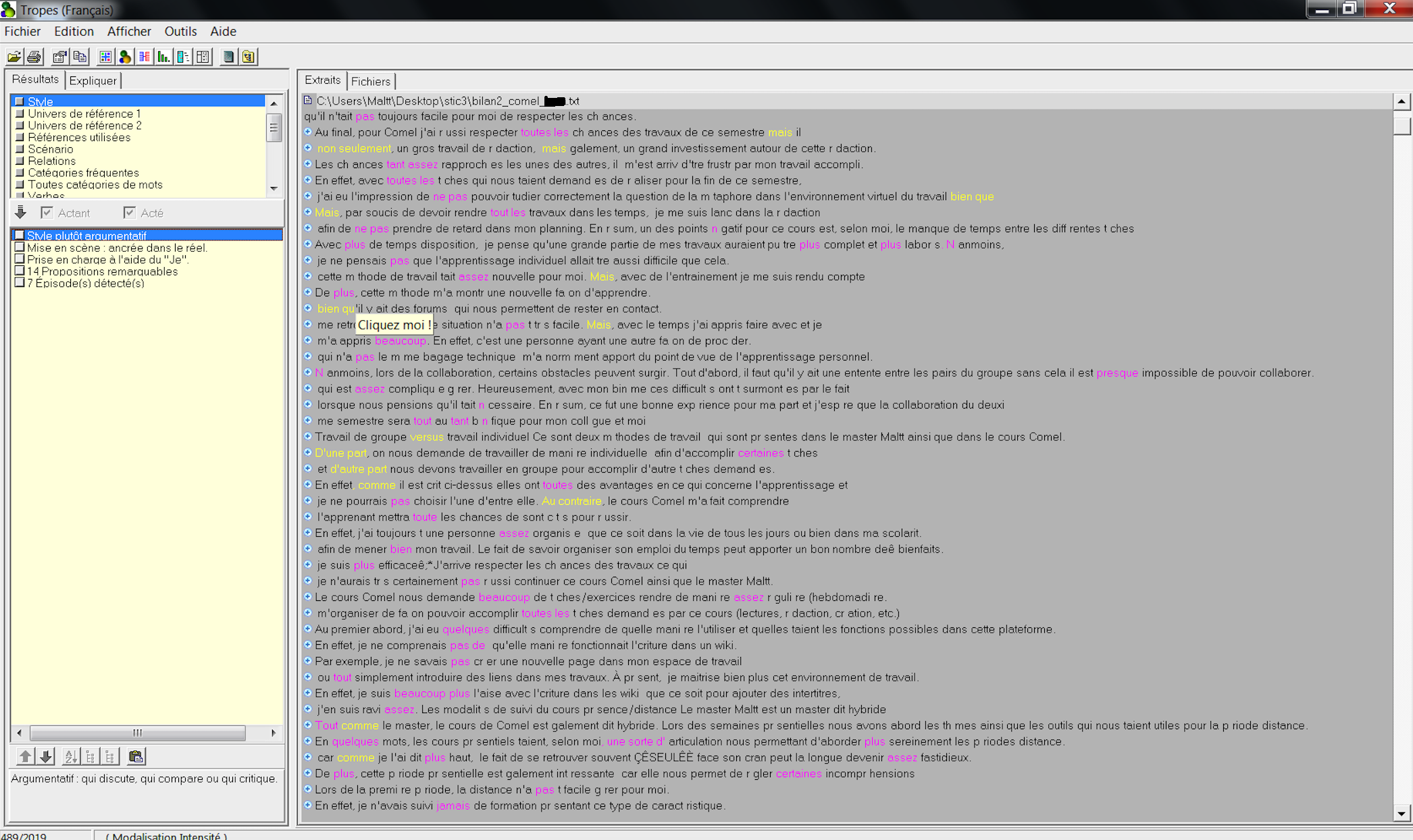
Task: Check the 'Prise en charge à l'aide du Je' box
Action: [x=20, y=259]
